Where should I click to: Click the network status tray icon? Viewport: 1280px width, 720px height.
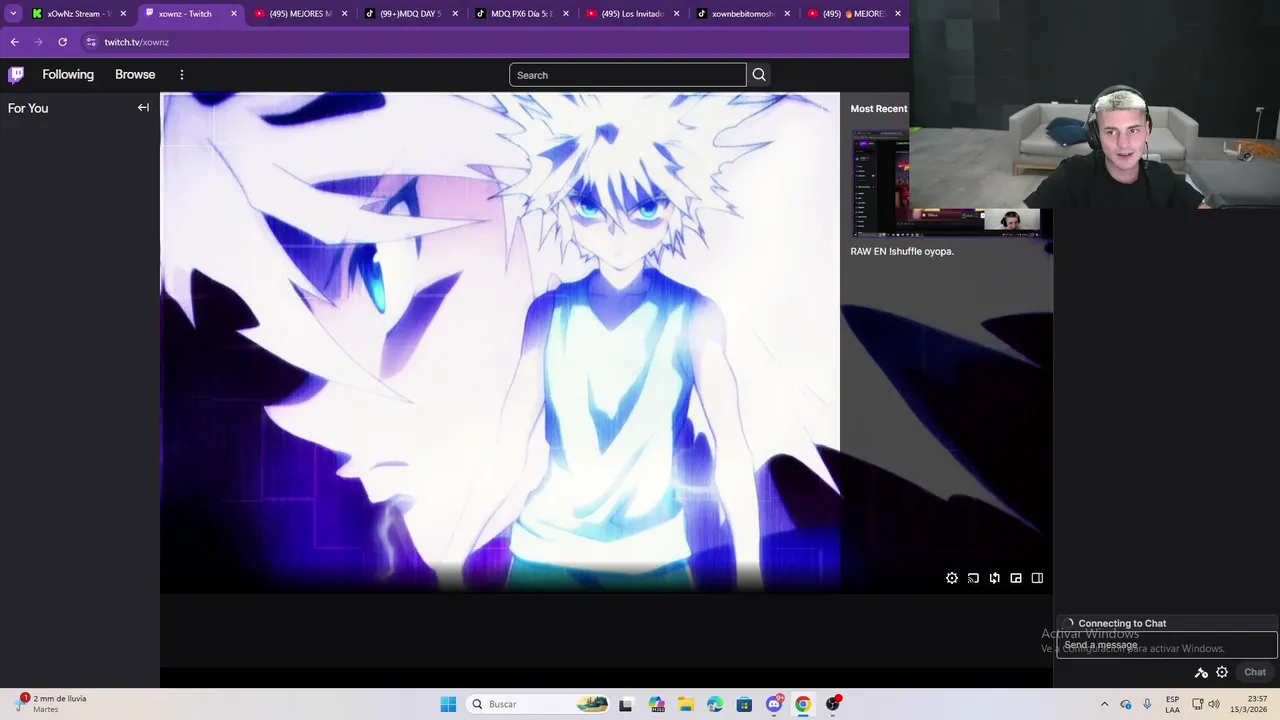coord(1198,704)
